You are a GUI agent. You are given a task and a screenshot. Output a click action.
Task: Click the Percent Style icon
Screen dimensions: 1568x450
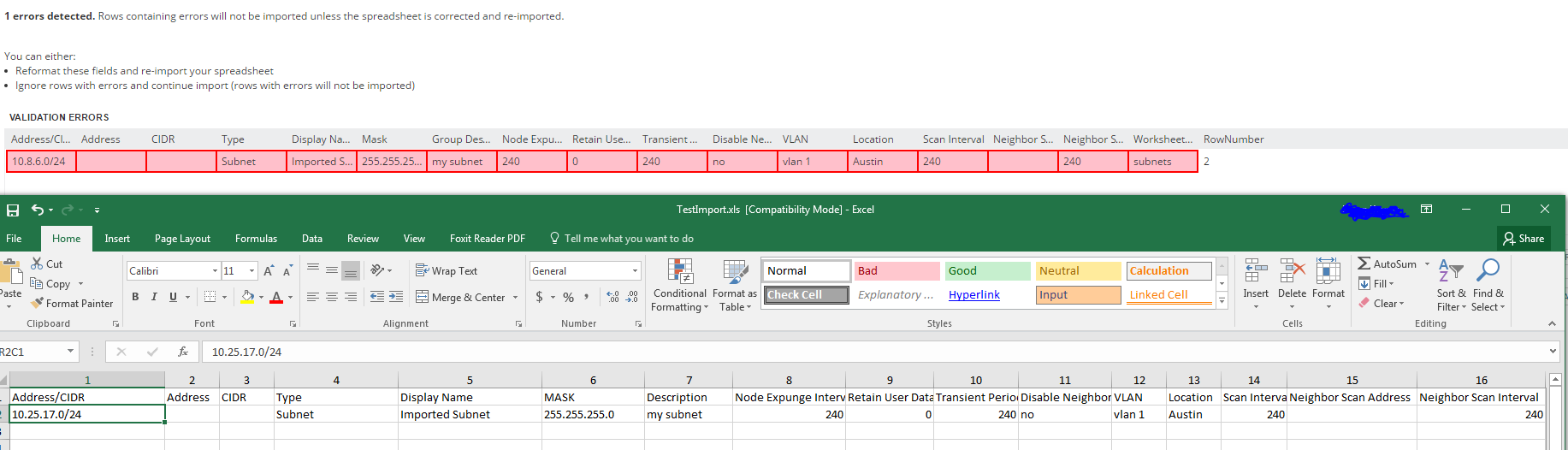568,297
